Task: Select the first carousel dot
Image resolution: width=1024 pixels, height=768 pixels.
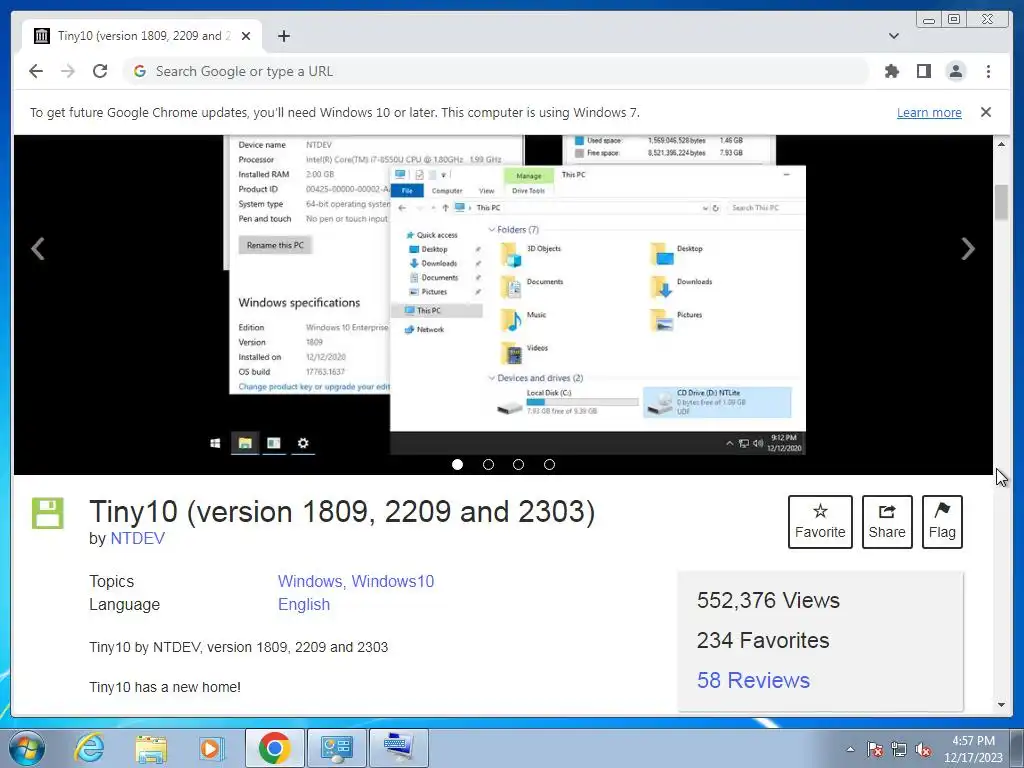Action: coord(457,464)
